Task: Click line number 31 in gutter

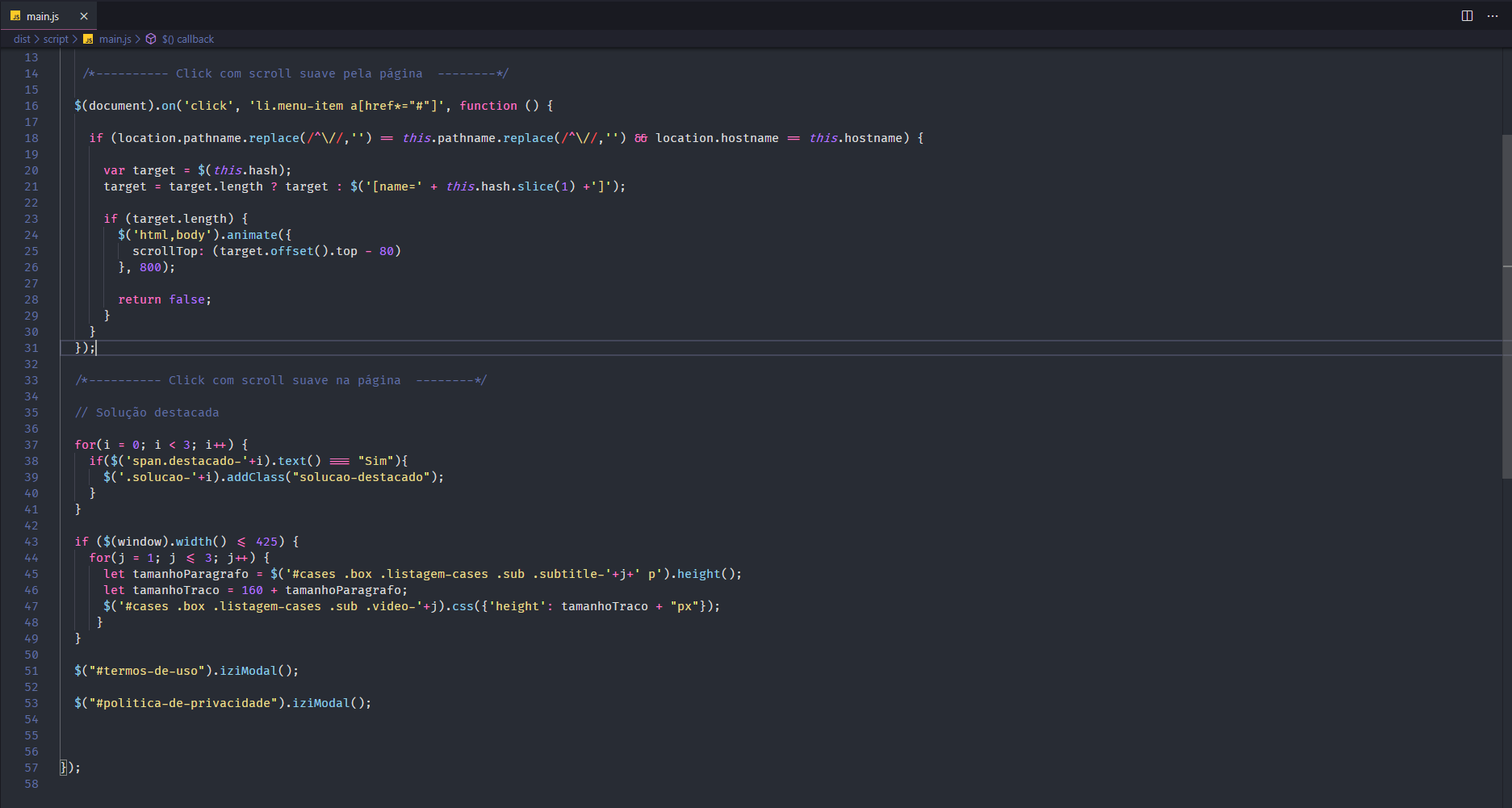Action: coord(31,348)
